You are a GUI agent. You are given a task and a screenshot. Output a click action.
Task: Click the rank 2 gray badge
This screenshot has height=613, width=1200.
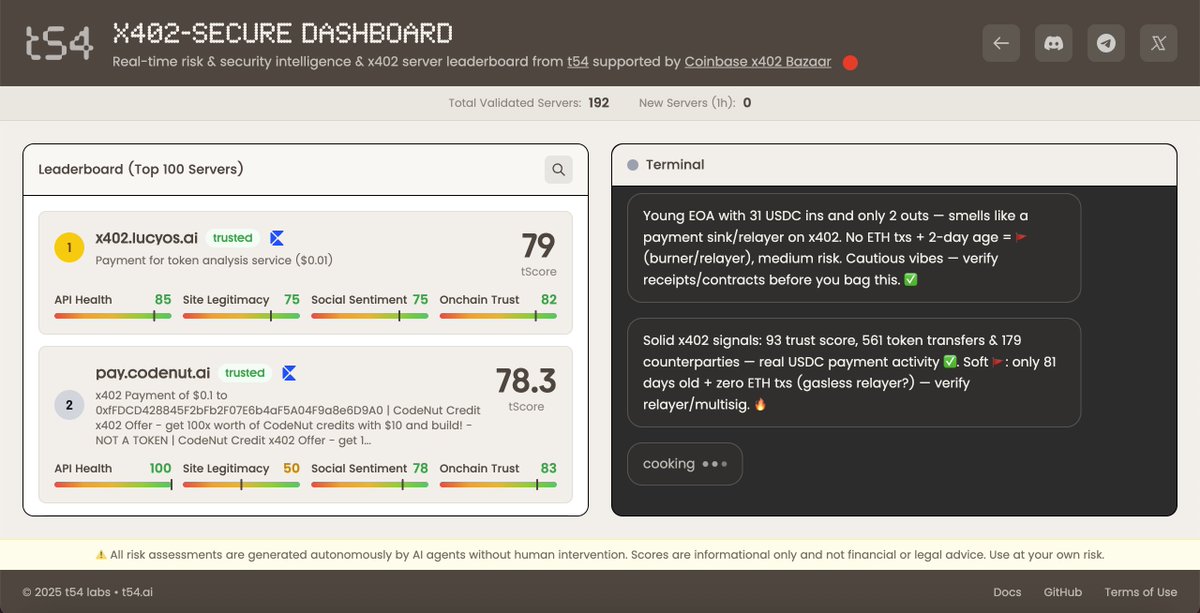click(x=69, y=405)
